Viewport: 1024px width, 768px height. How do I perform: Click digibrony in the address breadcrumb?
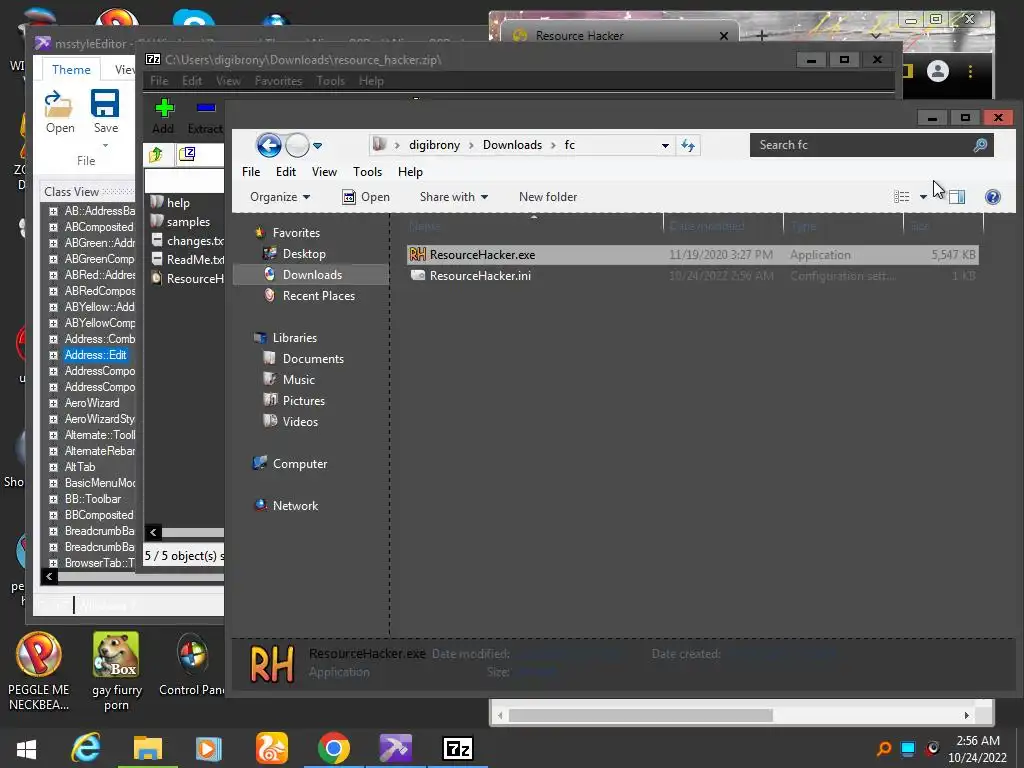click(x=434, y=145)
